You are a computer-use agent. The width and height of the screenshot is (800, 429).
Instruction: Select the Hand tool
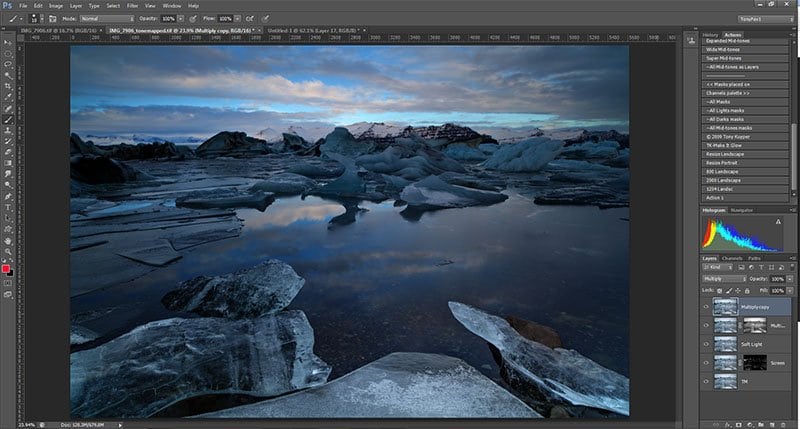(x=8, y=240)
